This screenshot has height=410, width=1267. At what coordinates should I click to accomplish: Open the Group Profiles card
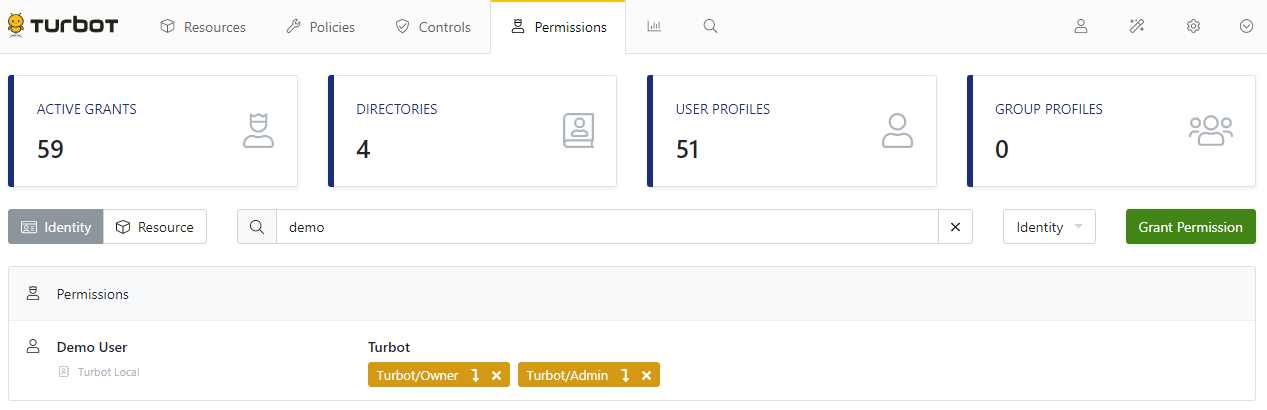pos(1112,131)
